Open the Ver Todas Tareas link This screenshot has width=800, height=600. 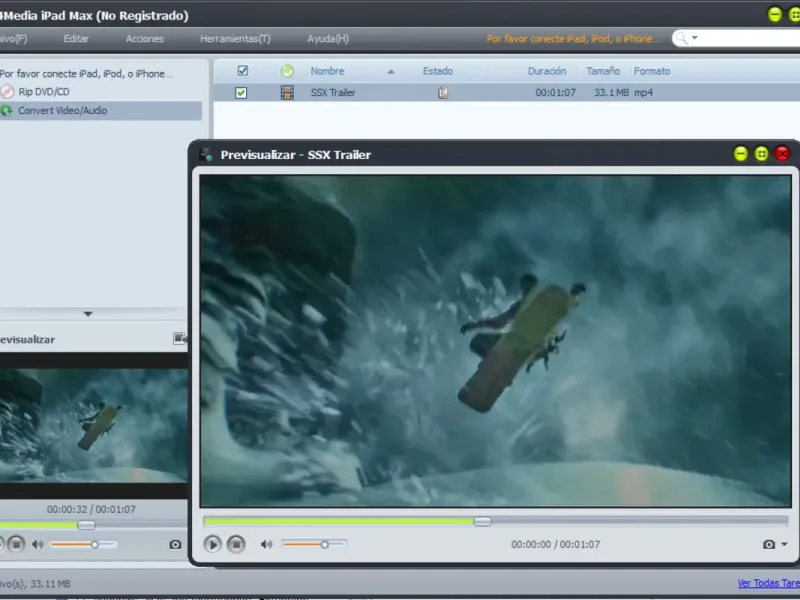pos(769,583)
